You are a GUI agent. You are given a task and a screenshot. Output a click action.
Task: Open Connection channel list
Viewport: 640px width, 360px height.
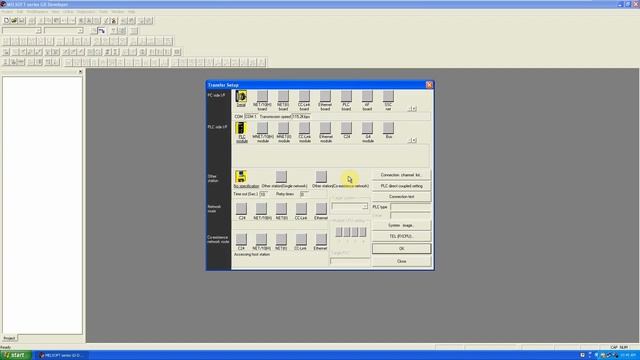[401, 175]
